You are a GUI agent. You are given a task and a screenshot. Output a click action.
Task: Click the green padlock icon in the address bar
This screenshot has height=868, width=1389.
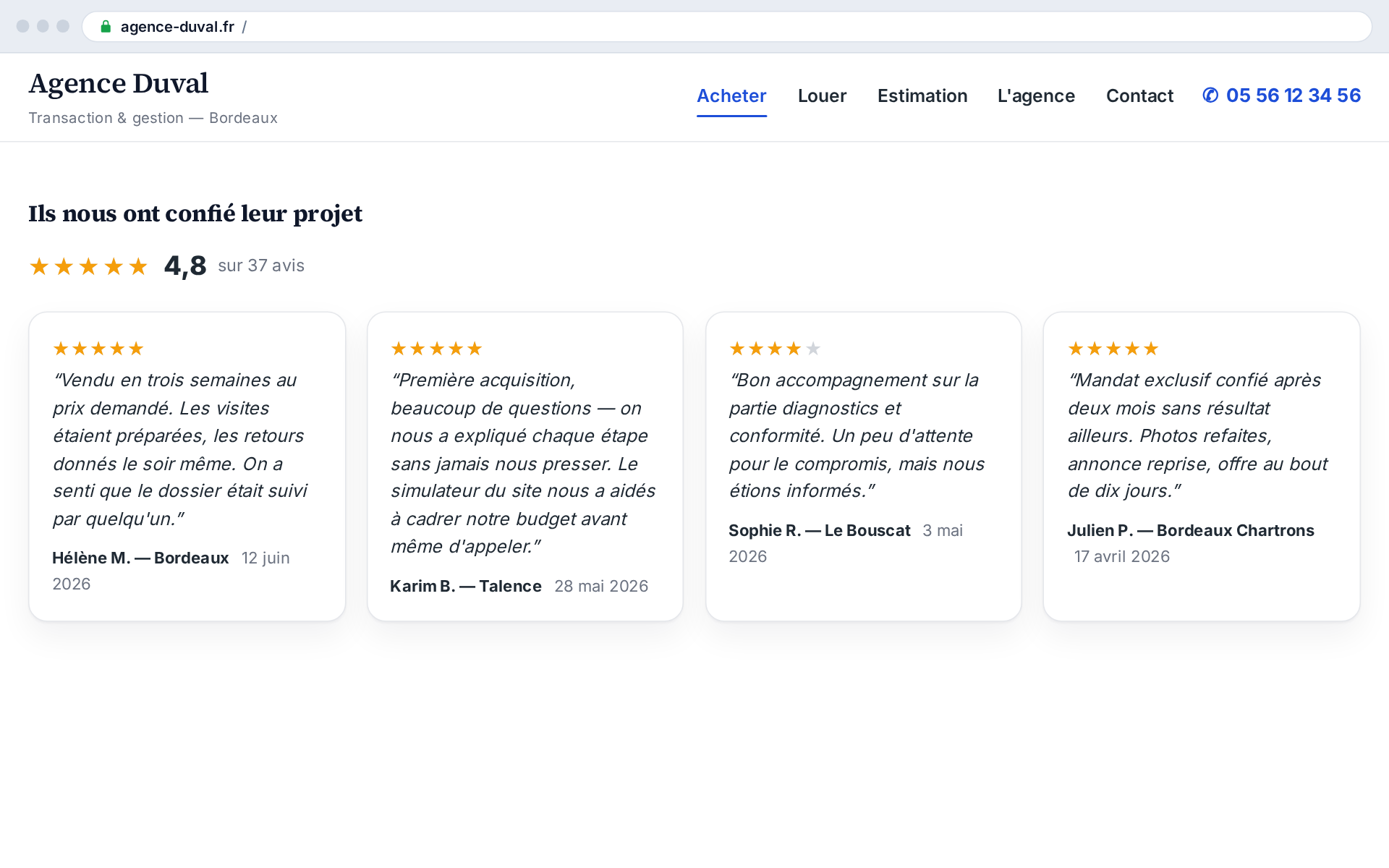[106, 27]
